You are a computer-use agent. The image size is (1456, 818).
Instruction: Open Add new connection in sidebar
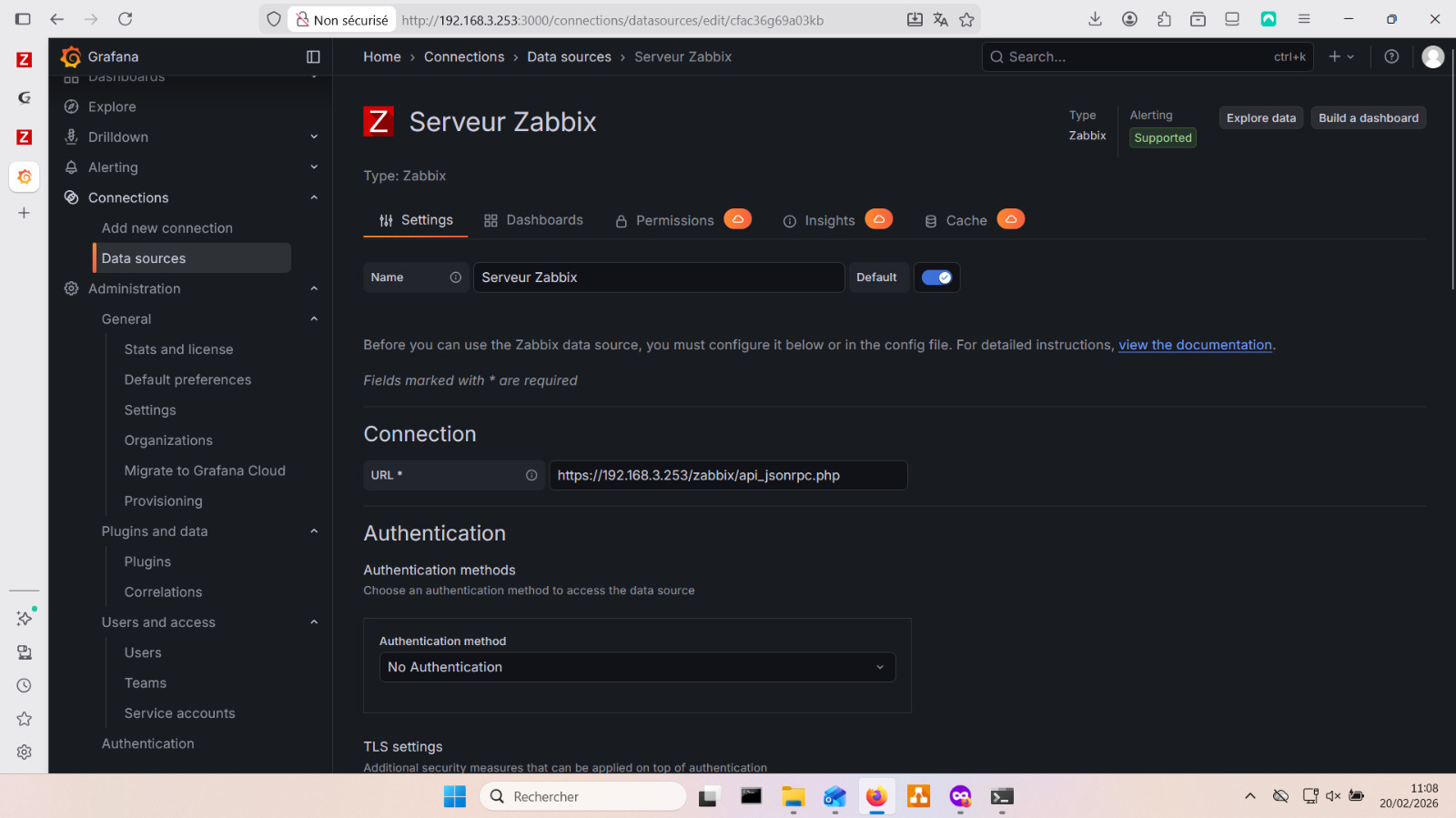pyautogui.click(x=167, y=228)
